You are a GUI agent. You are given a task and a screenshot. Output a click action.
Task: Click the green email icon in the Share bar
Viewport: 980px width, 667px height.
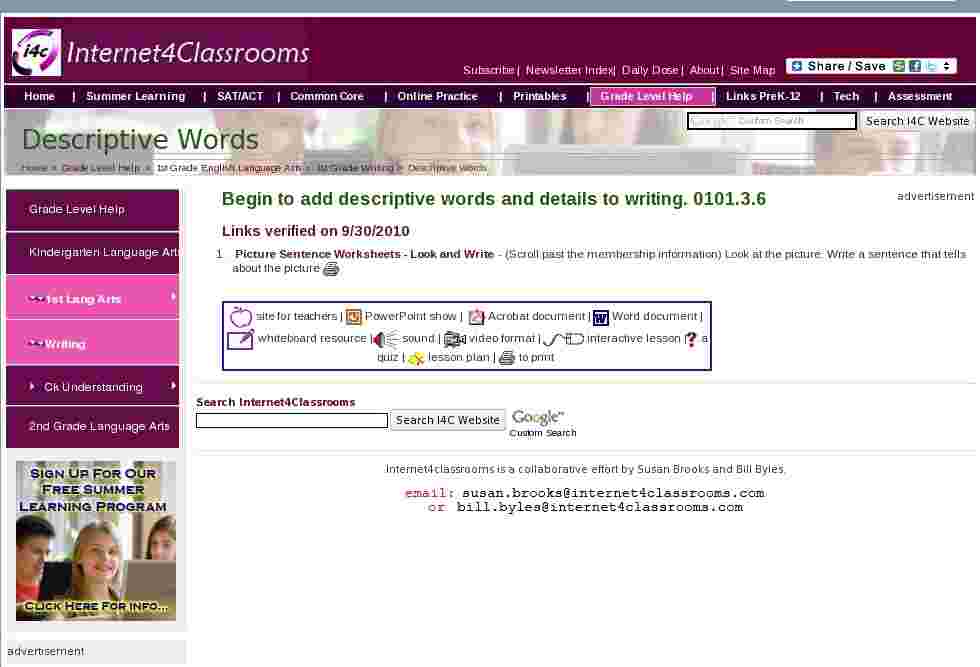click(899, 66)
